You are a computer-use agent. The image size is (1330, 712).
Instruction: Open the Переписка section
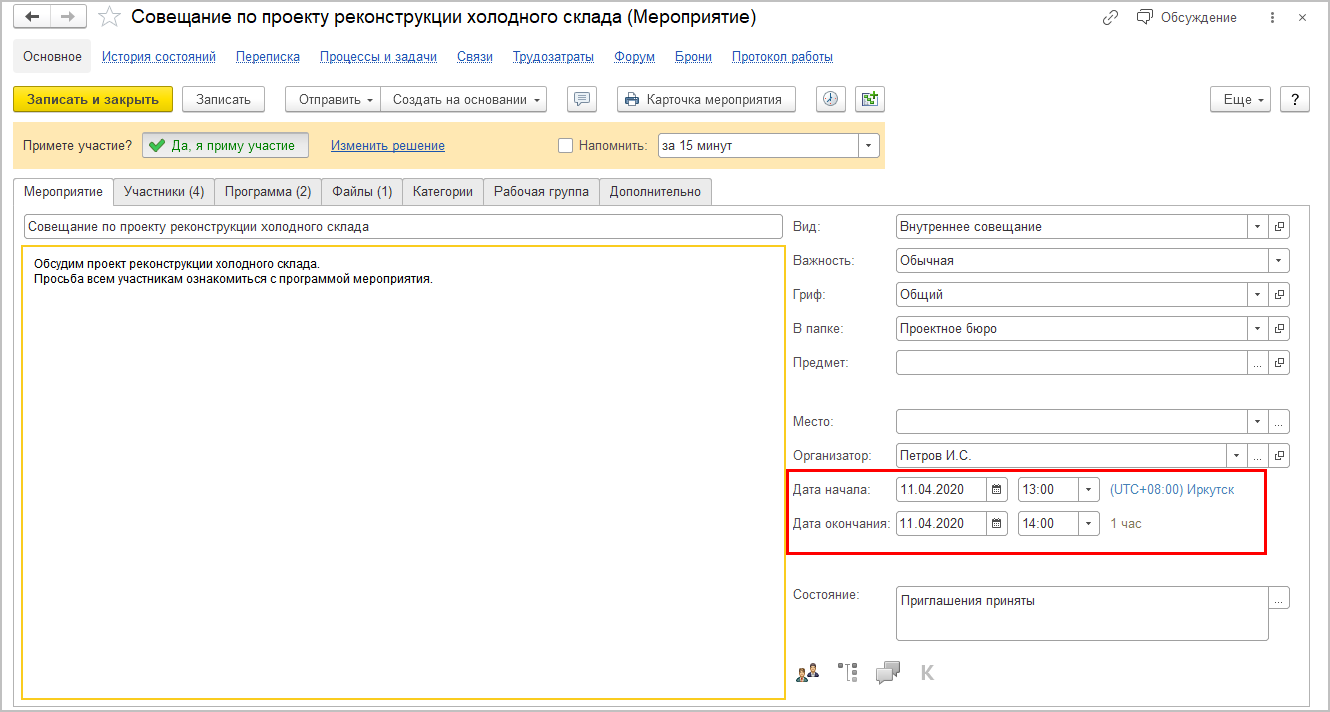[268, 57]
